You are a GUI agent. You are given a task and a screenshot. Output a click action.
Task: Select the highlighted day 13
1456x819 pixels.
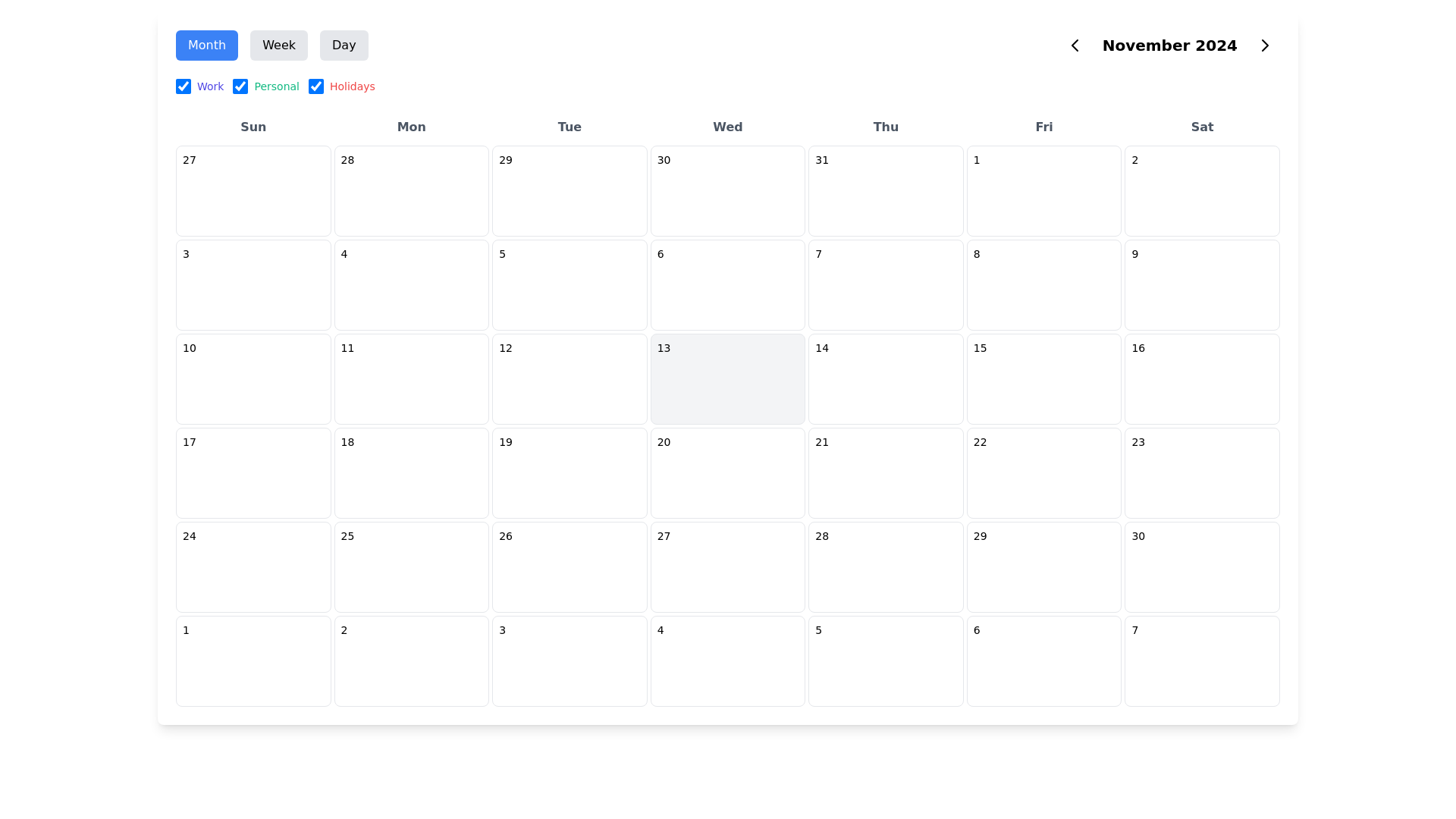[727, 379]
